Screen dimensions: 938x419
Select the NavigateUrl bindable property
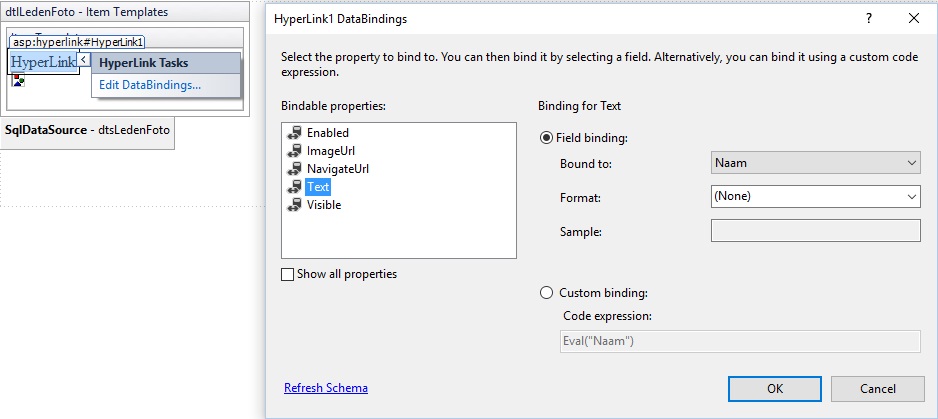click(337, 169)
